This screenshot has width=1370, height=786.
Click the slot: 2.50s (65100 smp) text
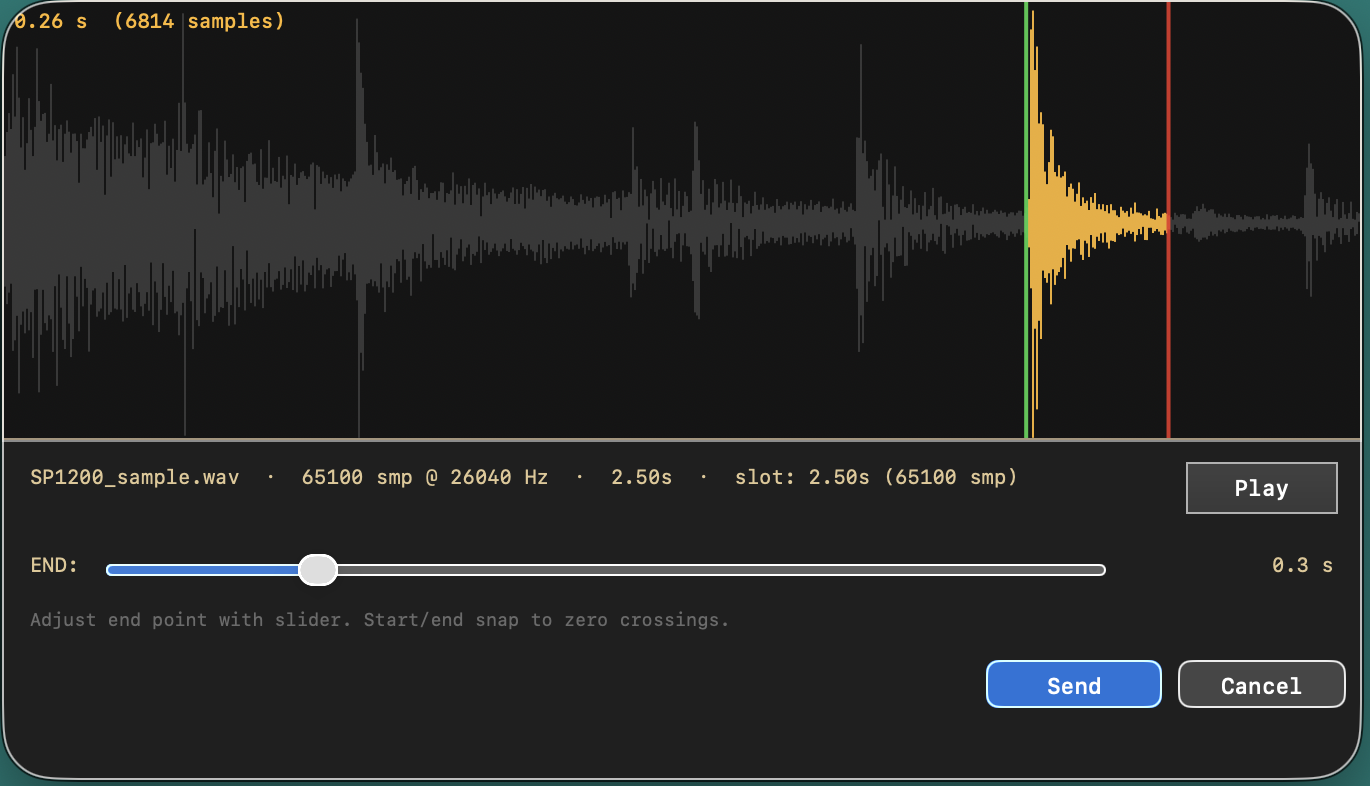click(876, 477)
